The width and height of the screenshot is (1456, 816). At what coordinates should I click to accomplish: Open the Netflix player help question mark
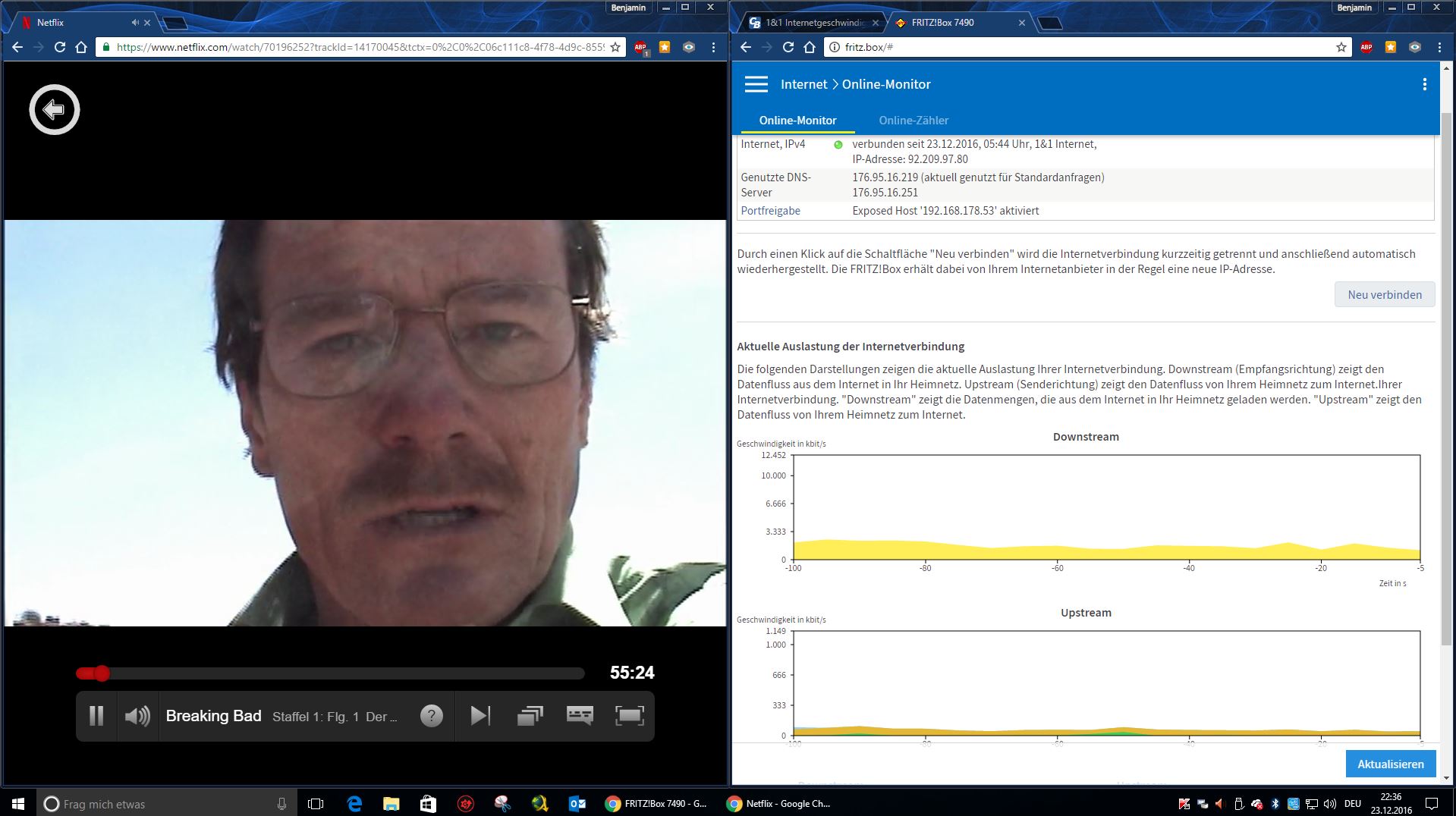[x=432, y=716]
